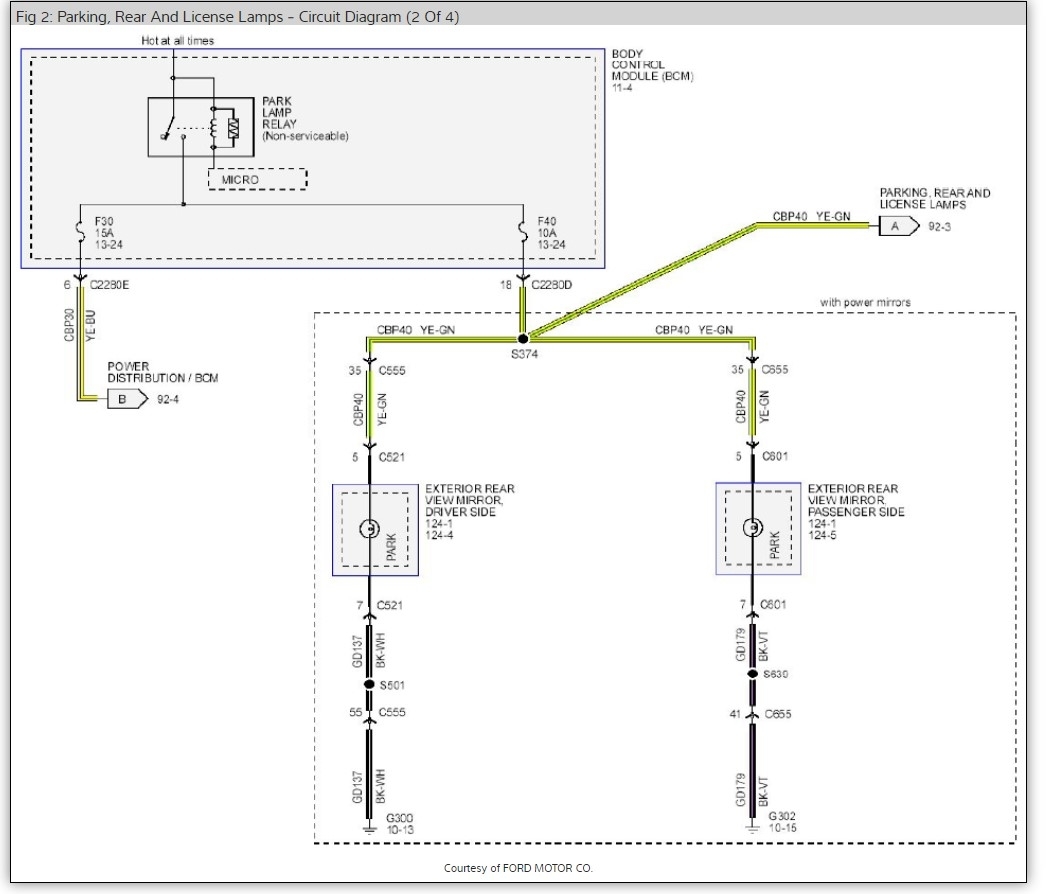Image resolution: width=1046 pixels, height=894 pixels.
Task: Click the G302 10-15 ground label
Action: 782,822
